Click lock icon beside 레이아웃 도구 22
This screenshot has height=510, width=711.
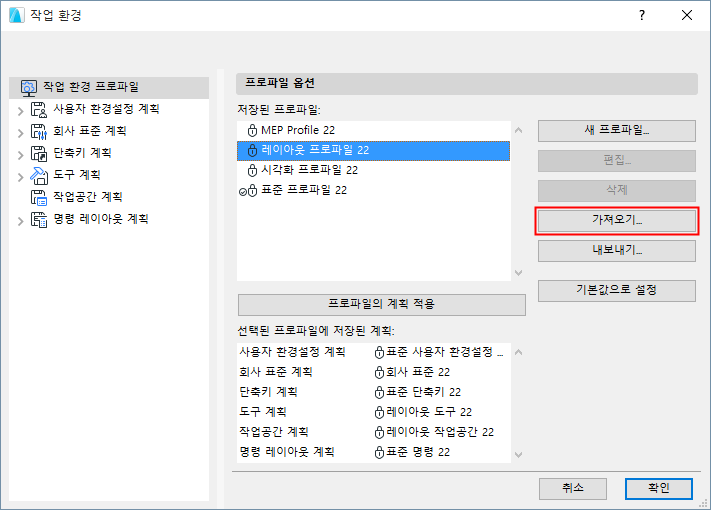coord(379,413)
